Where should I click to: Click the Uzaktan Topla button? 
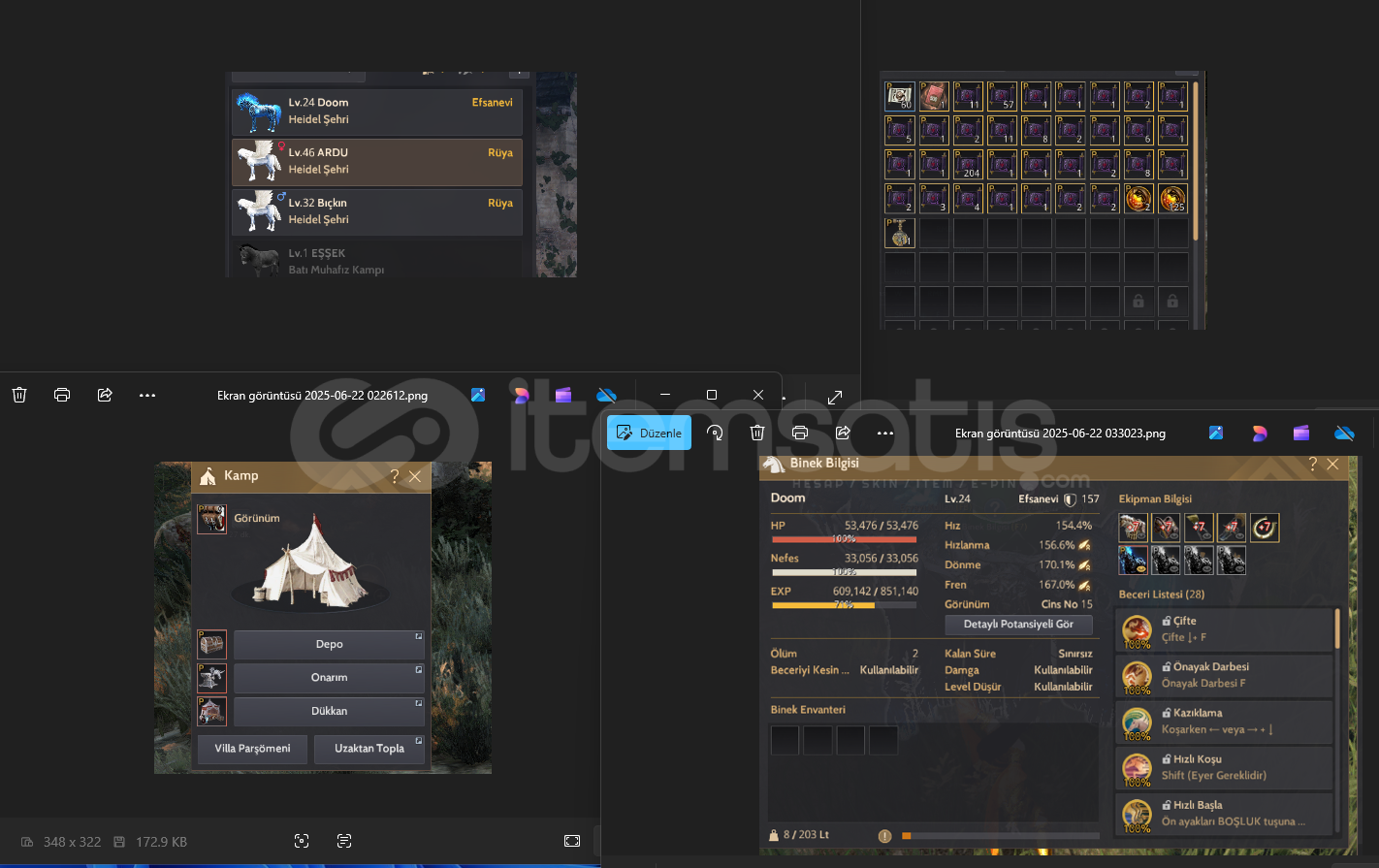tap(369, 749)
